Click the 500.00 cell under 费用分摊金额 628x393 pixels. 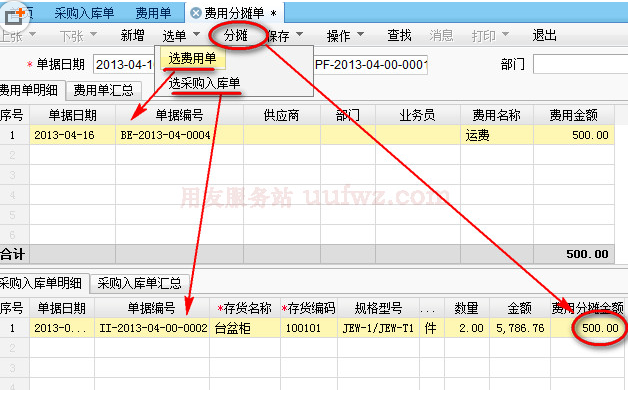pyautogui.click(x=588, y=328)
